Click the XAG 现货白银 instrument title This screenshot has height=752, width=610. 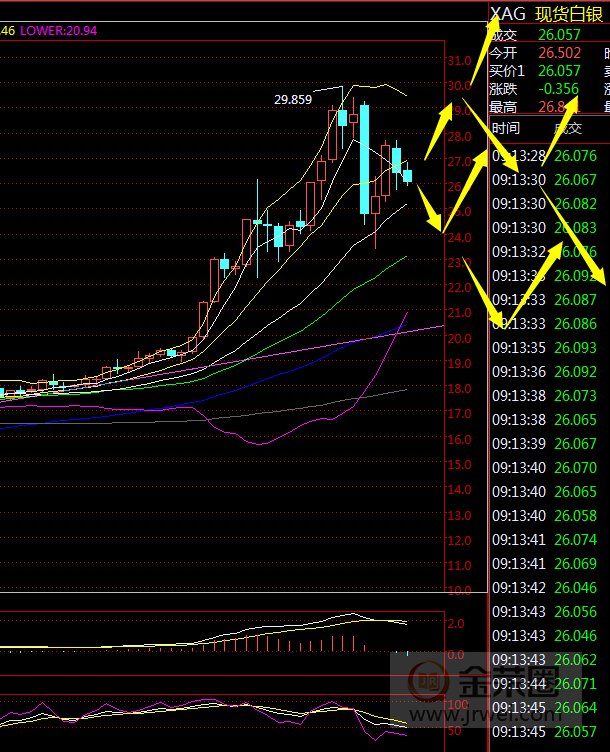coord(547,14)
